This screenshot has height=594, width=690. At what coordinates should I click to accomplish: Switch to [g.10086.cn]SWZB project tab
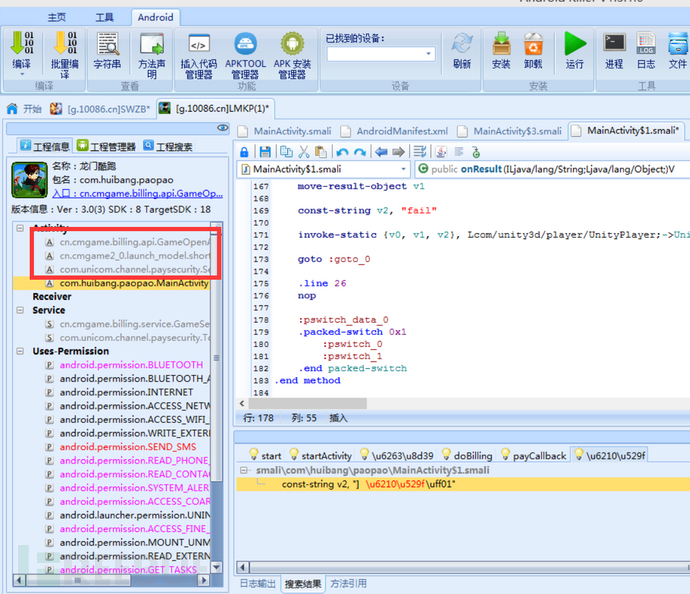100,109
